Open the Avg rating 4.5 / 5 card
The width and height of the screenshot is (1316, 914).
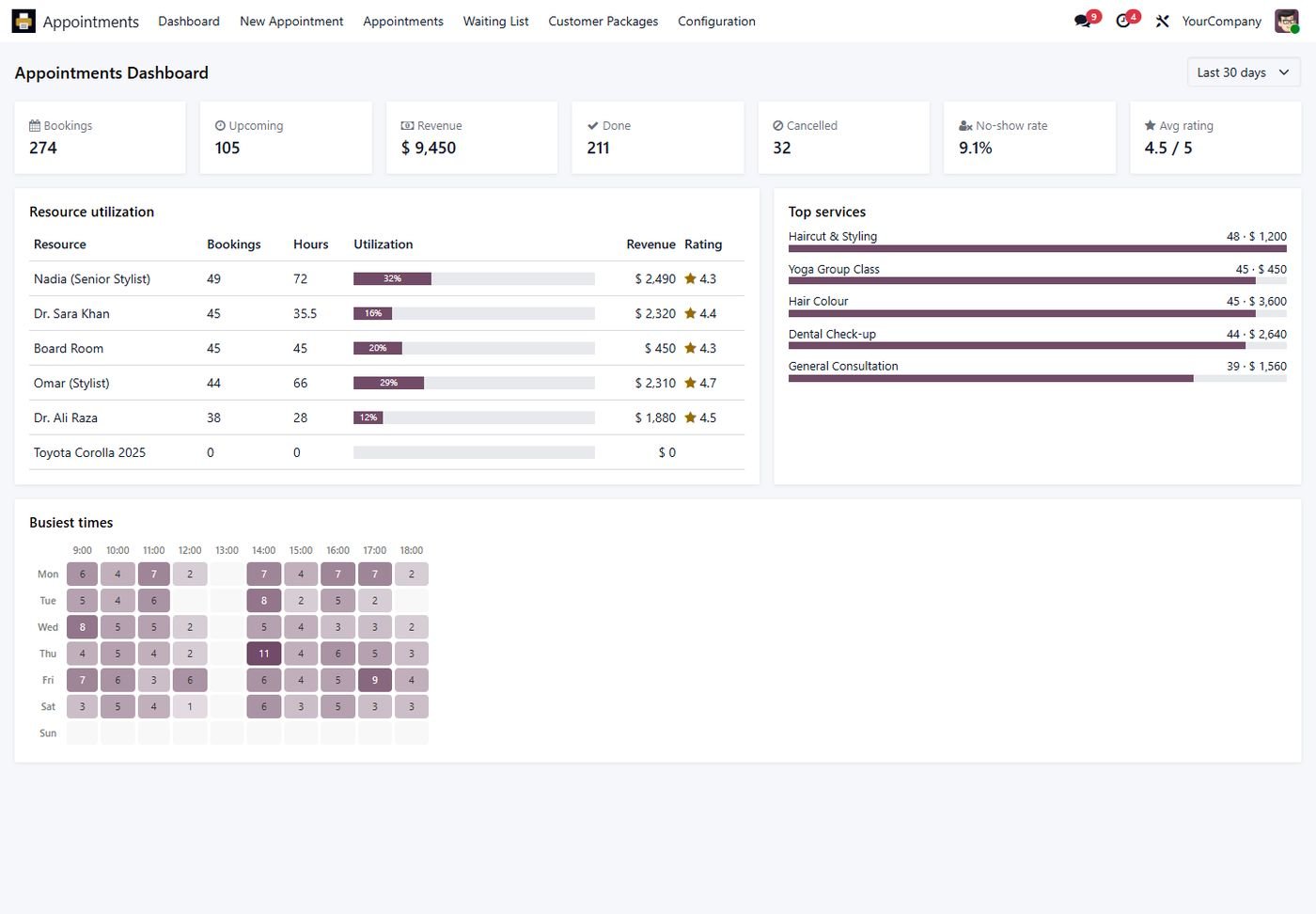1215,137
